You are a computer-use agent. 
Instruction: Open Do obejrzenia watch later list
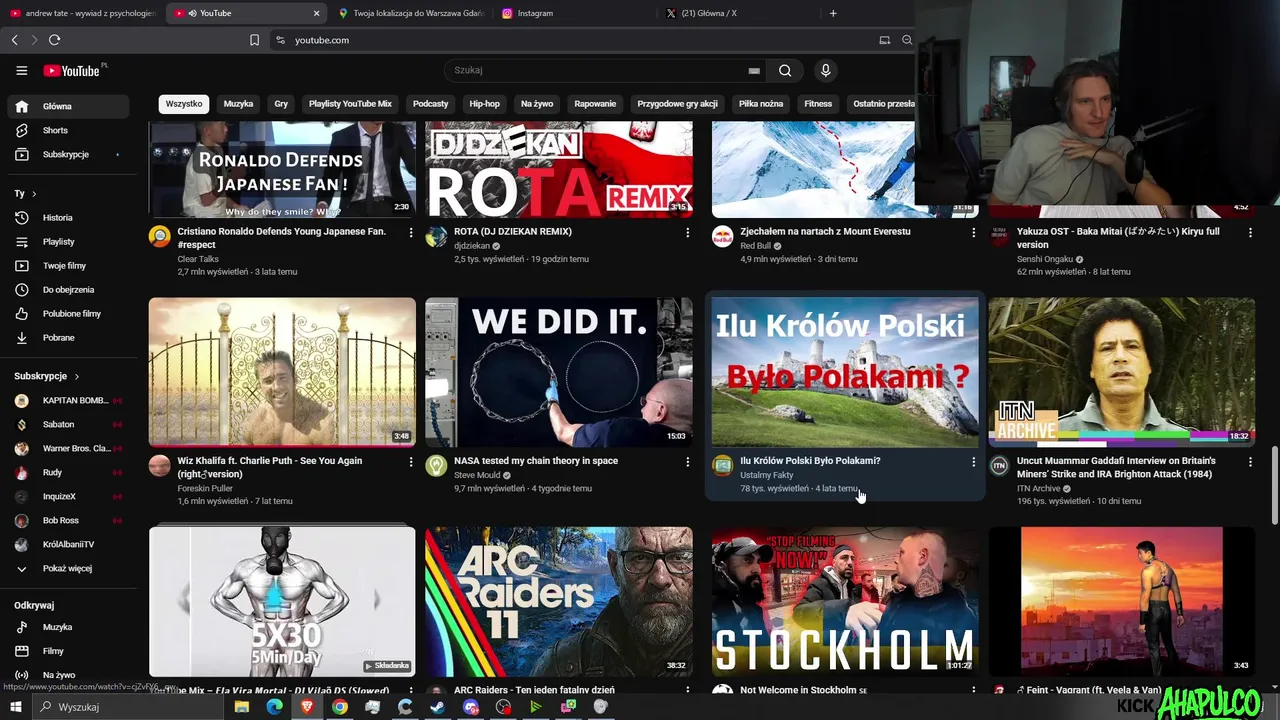[68, 289]
